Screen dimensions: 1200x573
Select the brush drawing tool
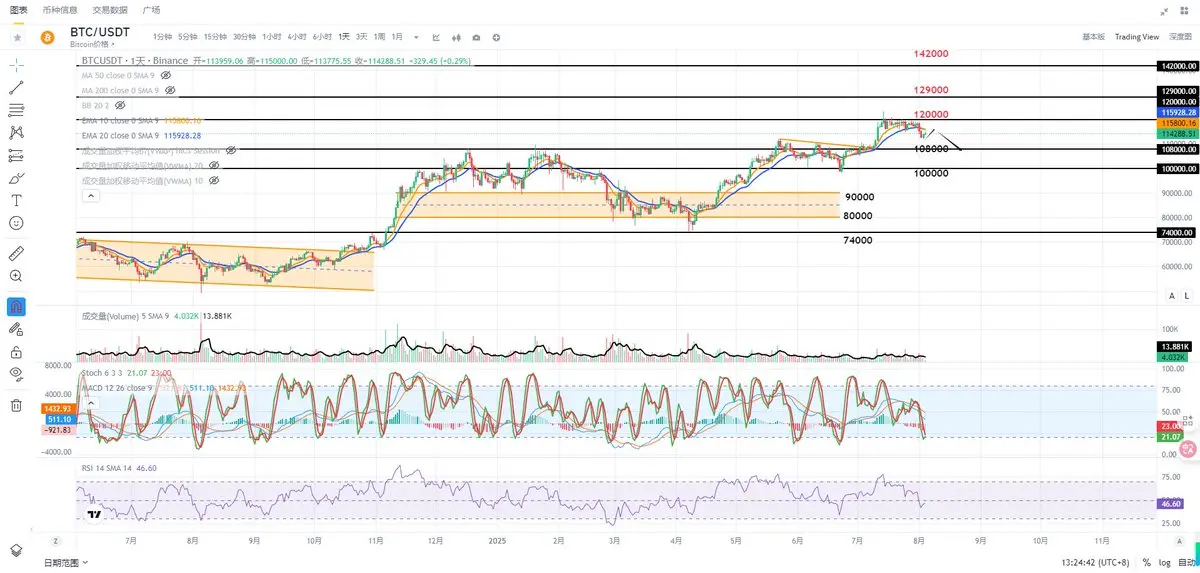click(16, 178)
